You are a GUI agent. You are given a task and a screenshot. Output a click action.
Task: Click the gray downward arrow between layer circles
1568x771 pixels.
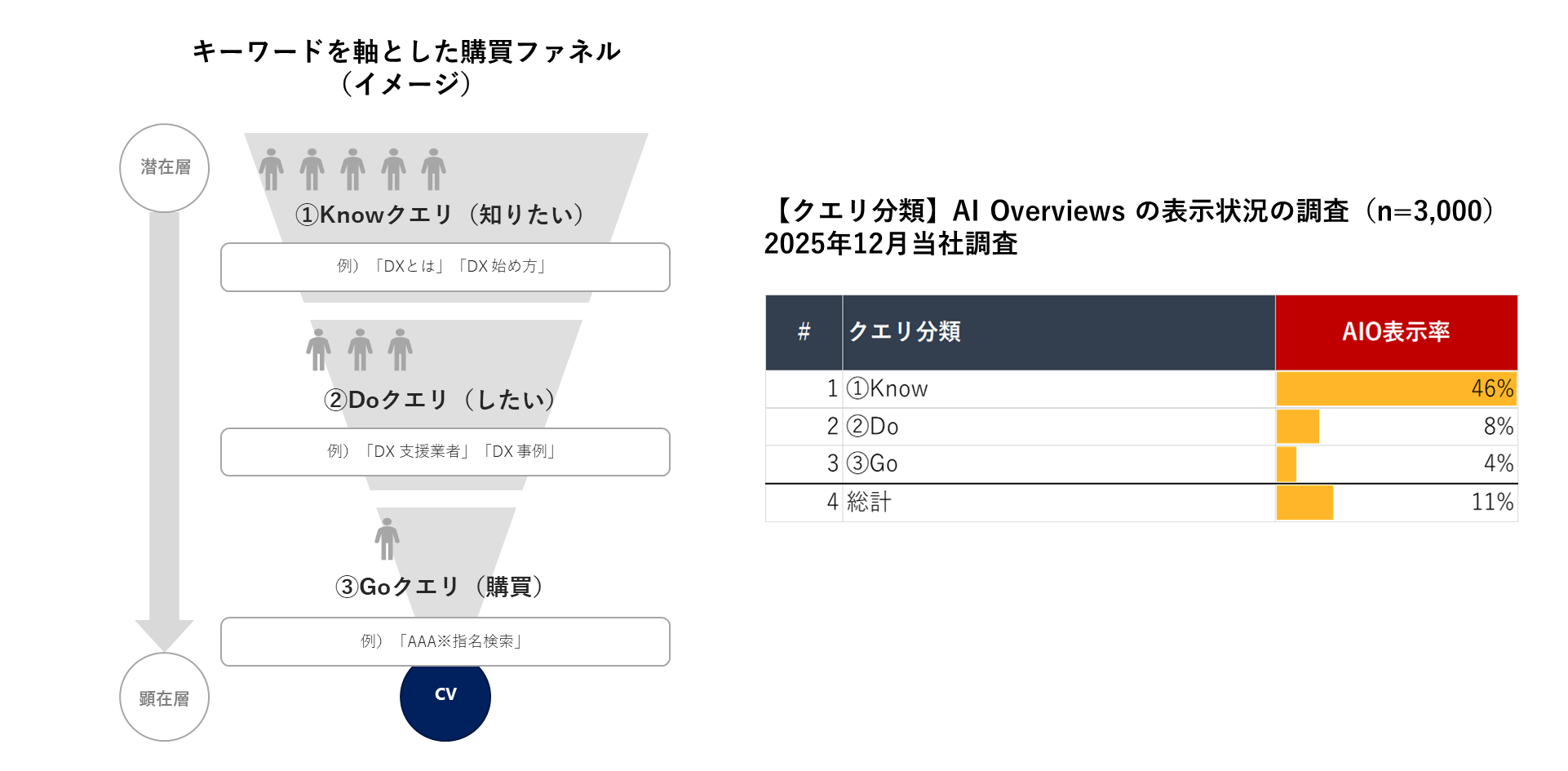click(164, 424)
